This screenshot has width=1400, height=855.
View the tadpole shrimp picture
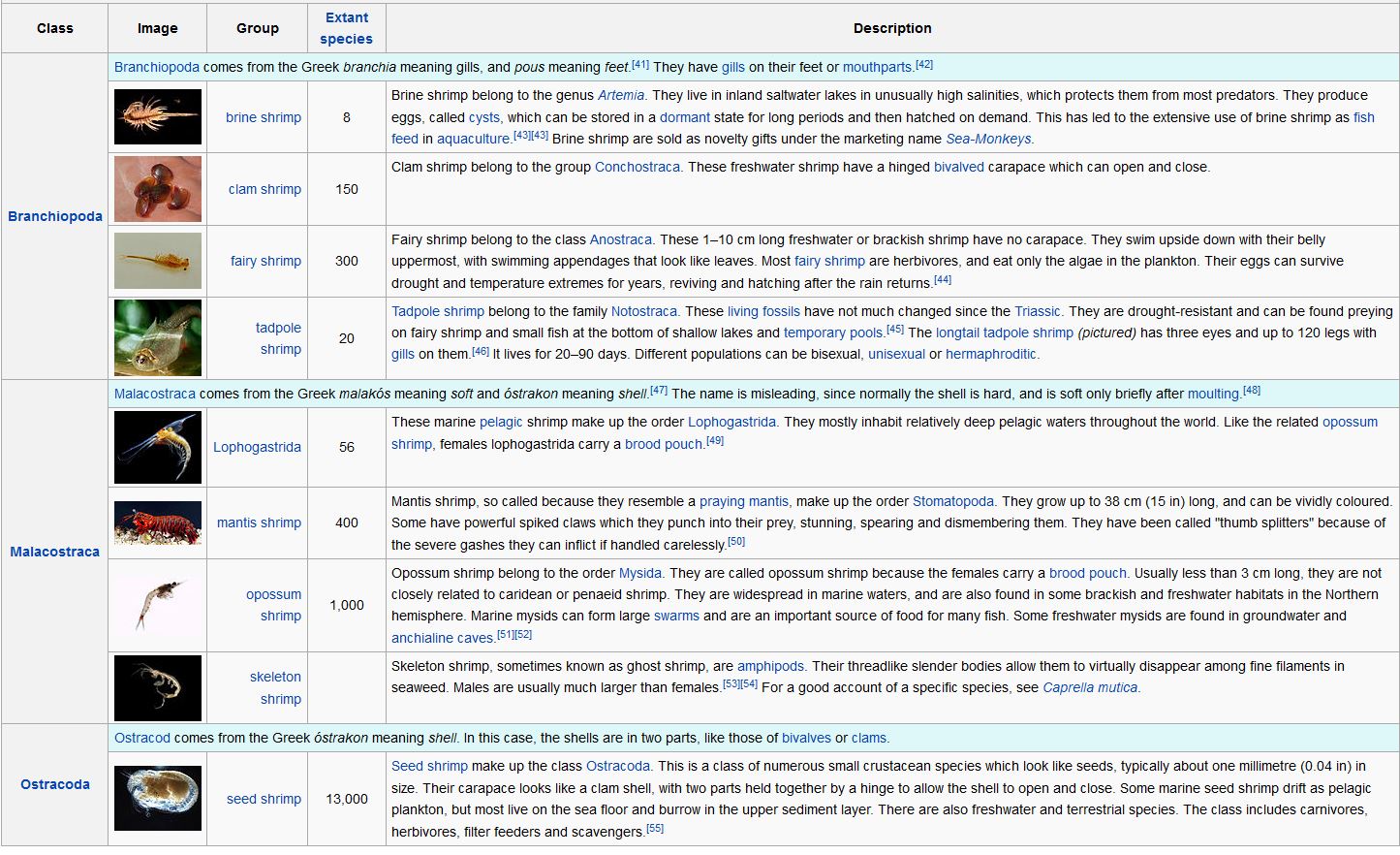tap(157, 337)
